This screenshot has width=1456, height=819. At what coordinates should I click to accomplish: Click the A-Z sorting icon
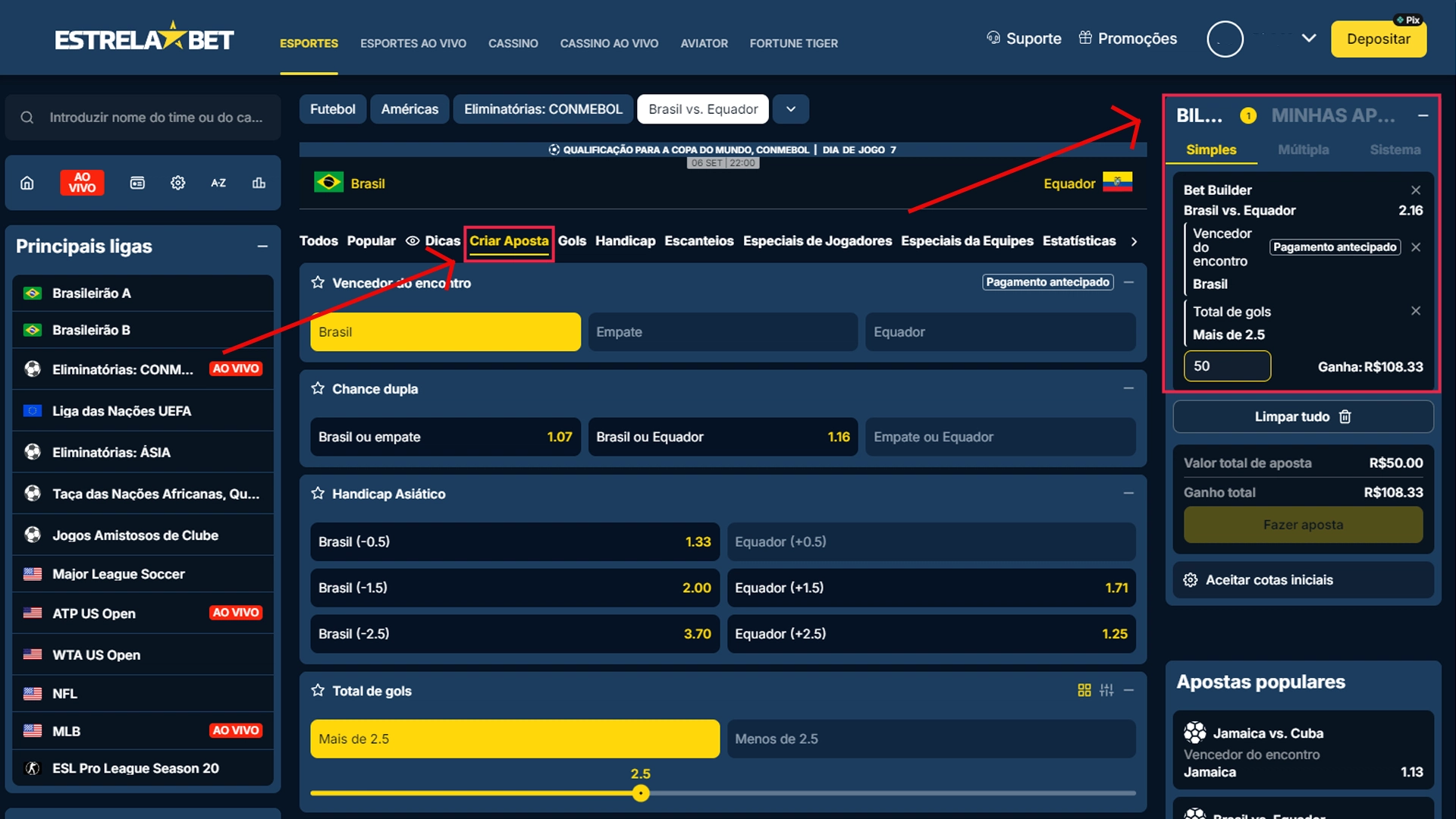(x=218, y=183)
